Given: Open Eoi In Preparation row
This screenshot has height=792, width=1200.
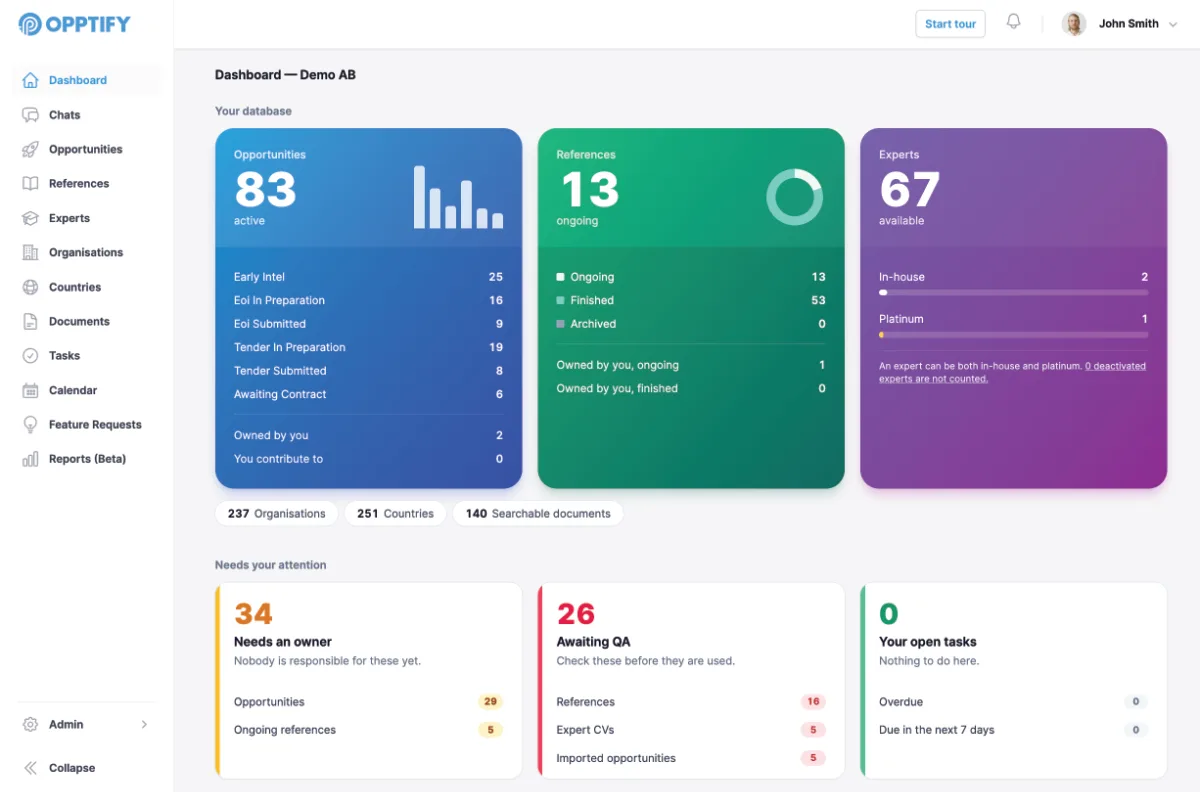Looking at the screenshot, I should [x=368, y=300].
